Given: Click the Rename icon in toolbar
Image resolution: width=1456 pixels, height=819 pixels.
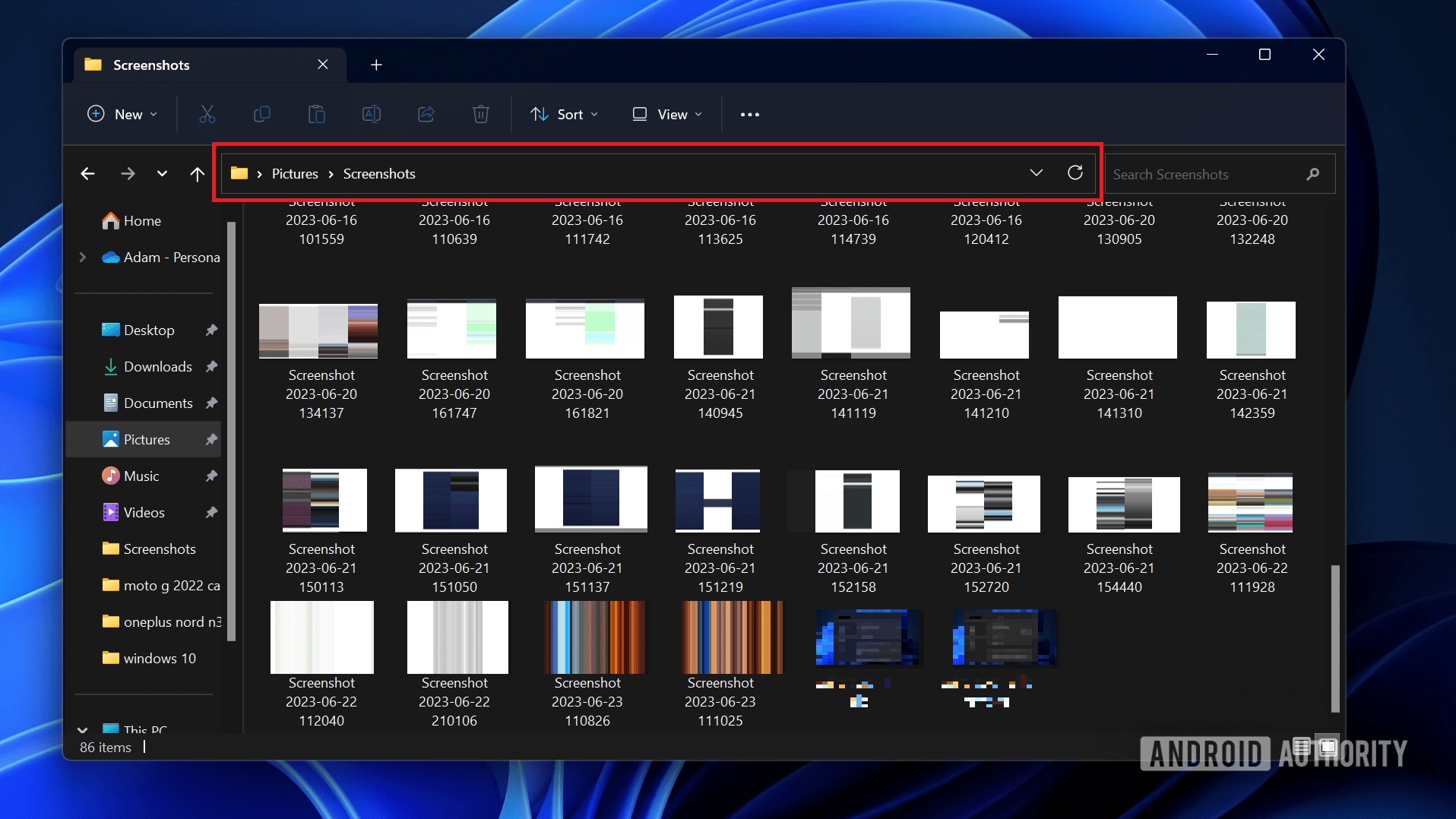Looking at the screenshot, I should 372,114.
